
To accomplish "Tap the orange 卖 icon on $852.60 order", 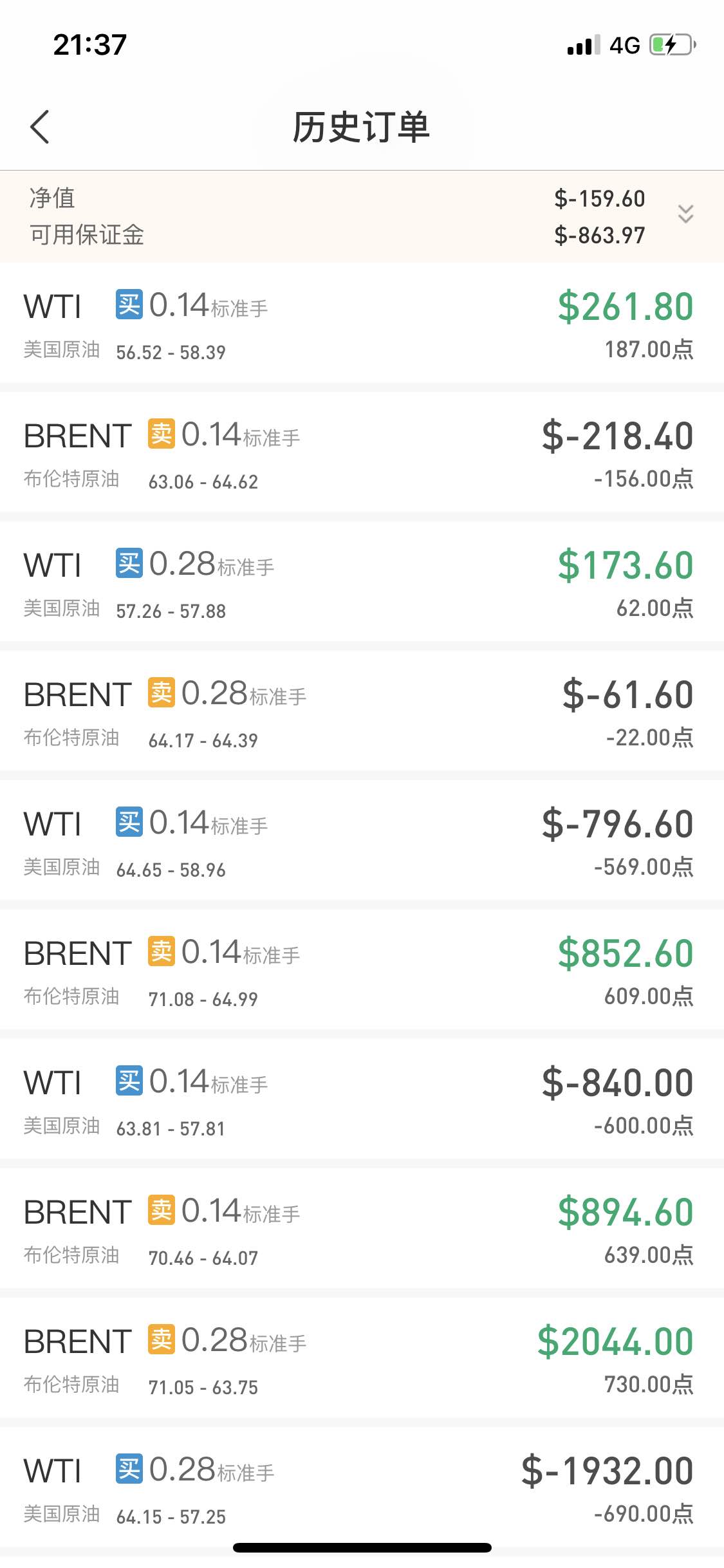I will point(162,951).
